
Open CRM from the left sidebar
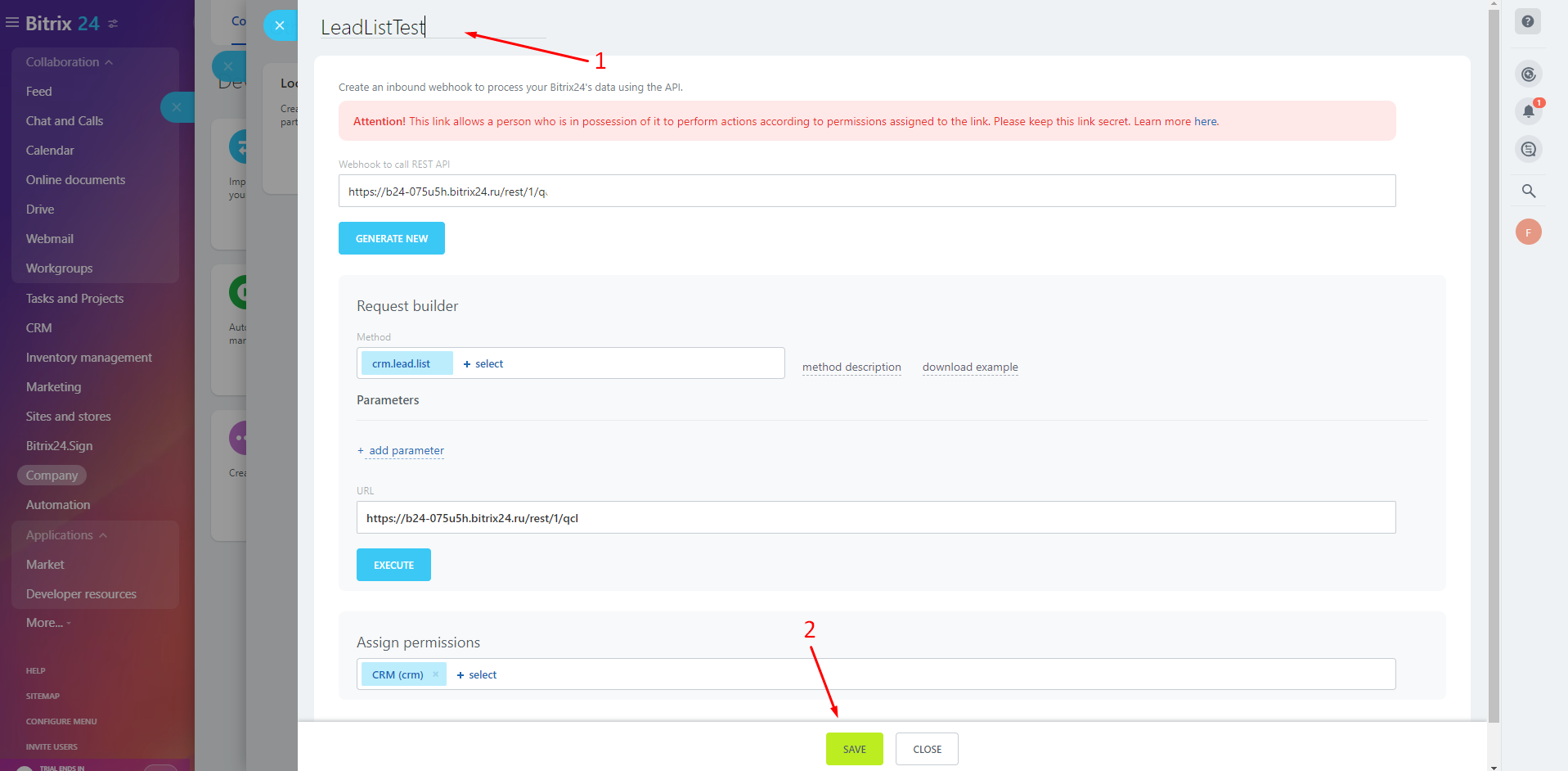(38, 327)
